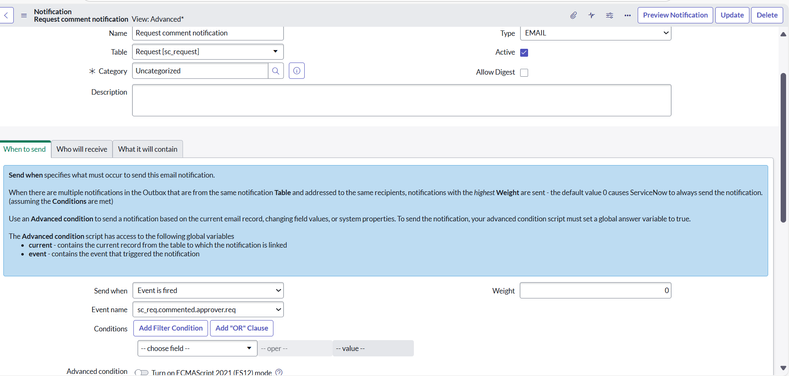Open the Type dropdown showing EMAIL

[595, 33]
